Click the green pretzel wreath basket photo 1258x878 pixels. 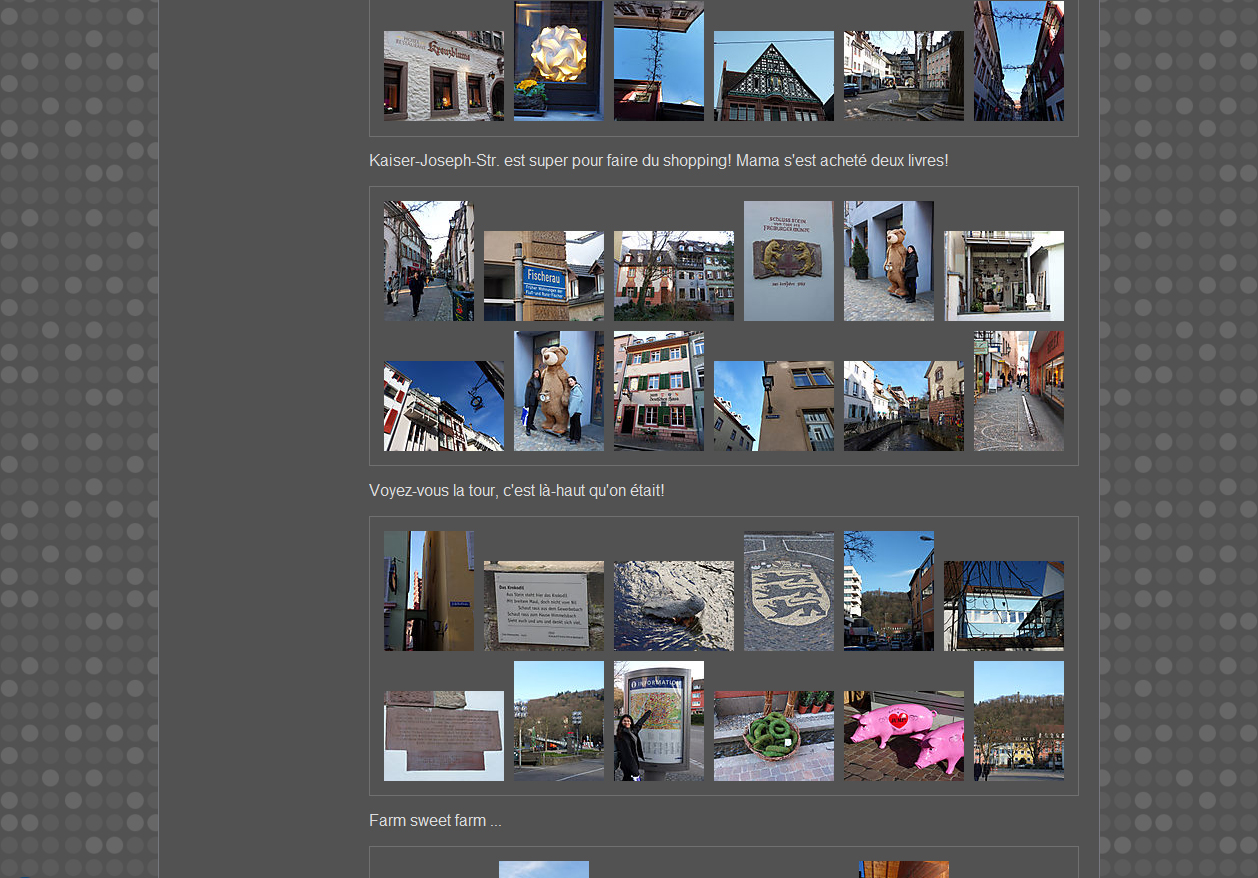773,736
